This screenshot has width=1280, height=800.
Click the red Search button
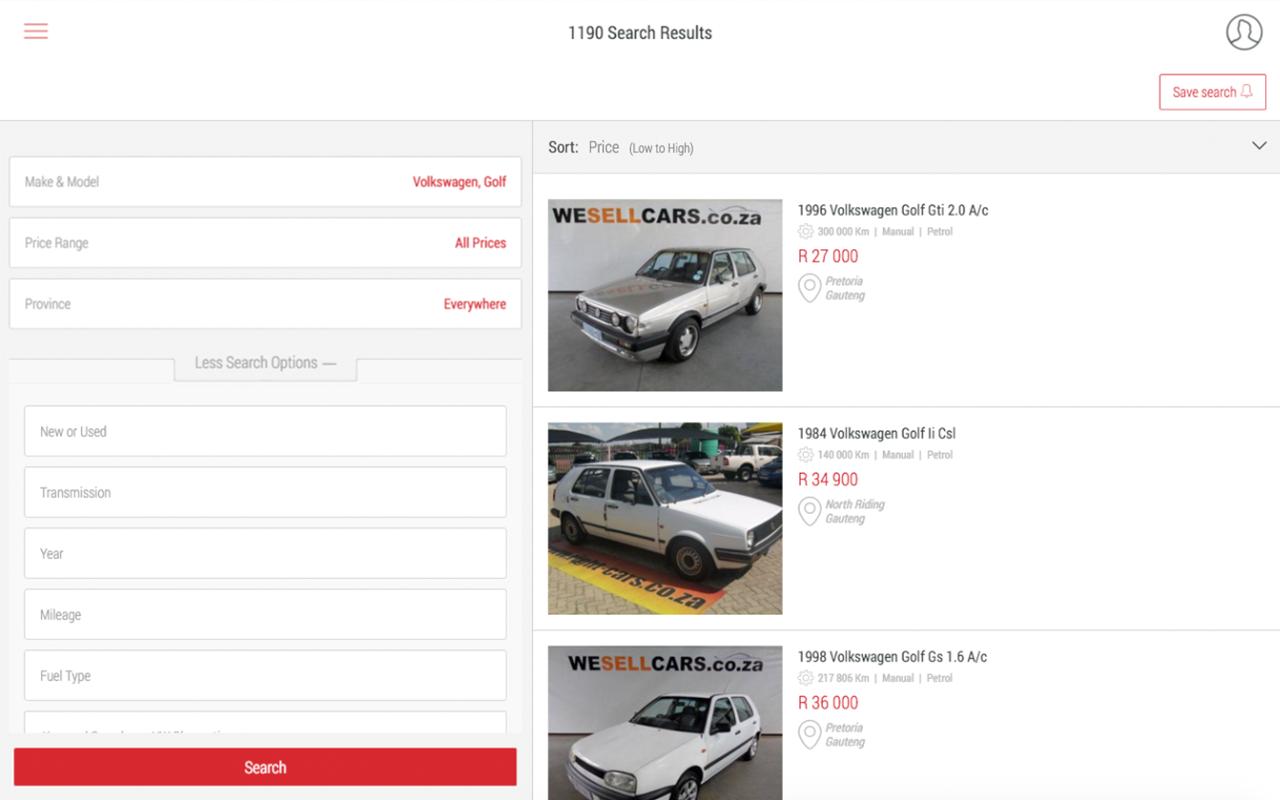[x=265, y=767]
